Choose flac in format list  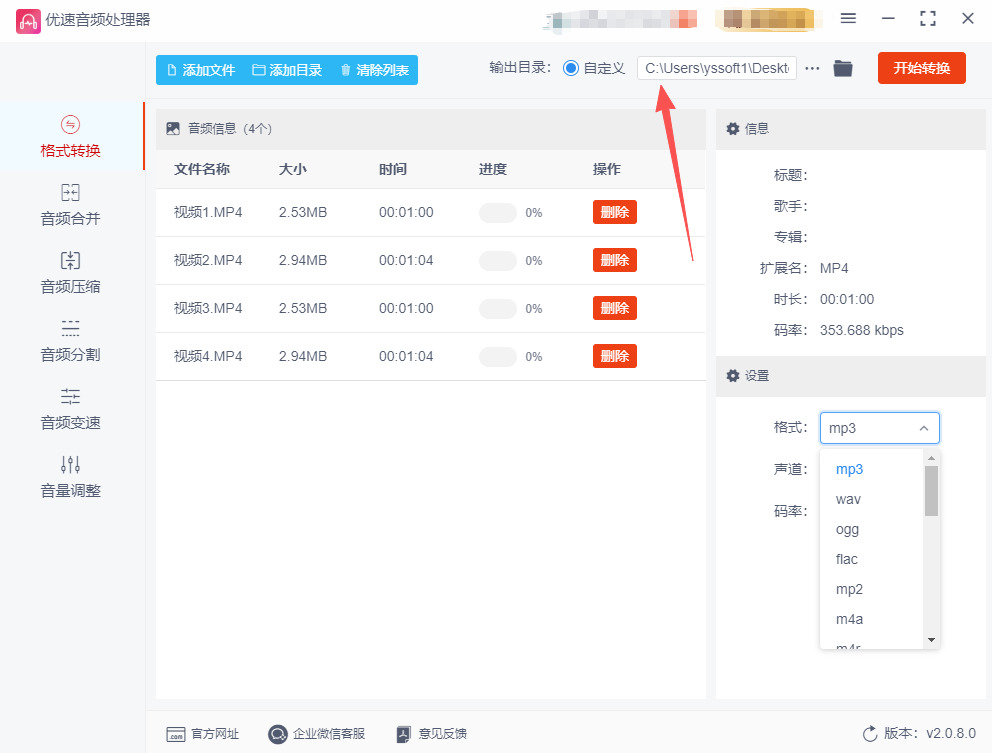(x=871, y=559)
